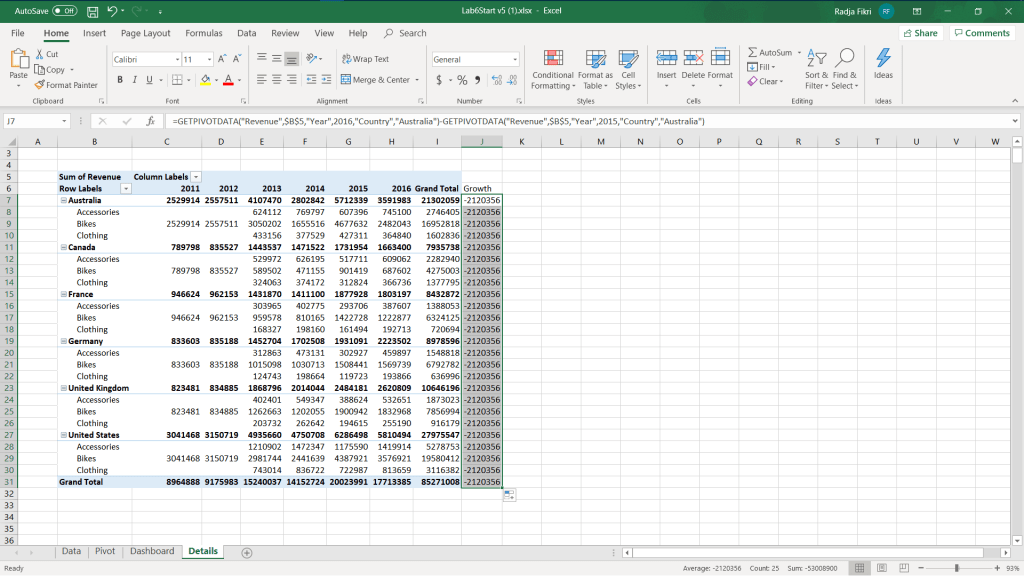Click the Format Painter icon
The height and width of the screenshot is (576, 1024).
(x=40, y=85)
